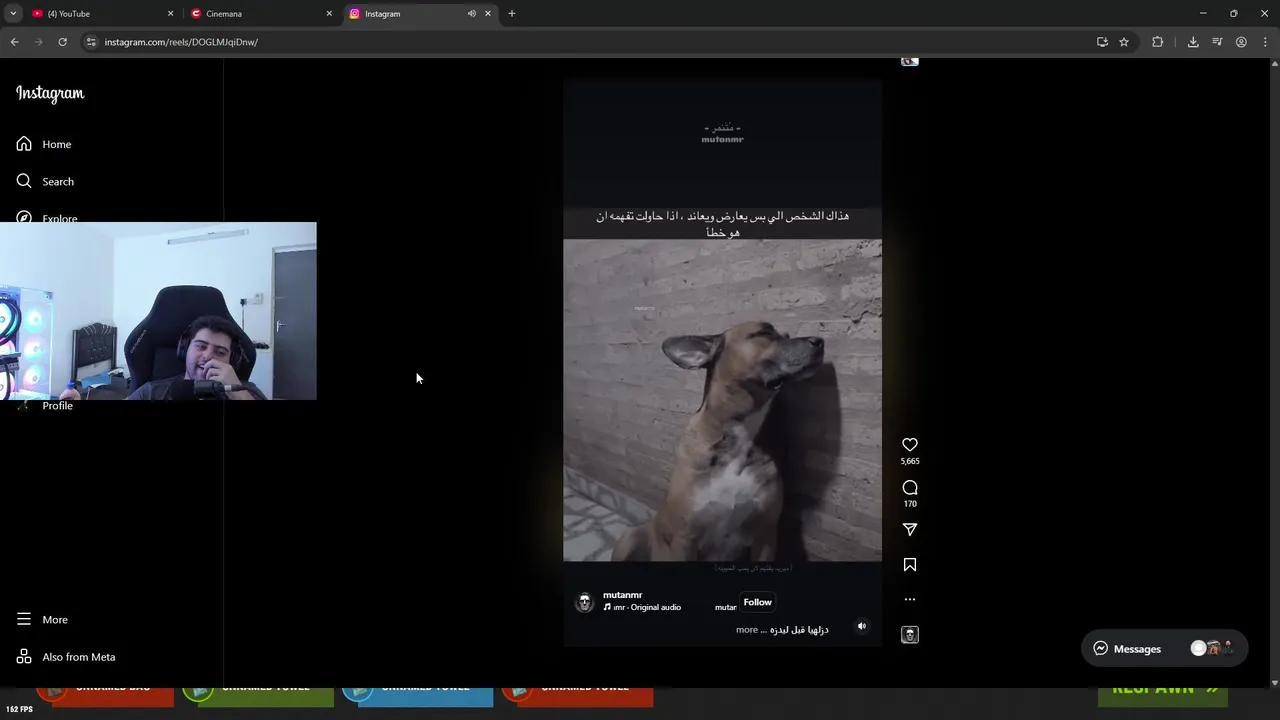Open Search in Instagram sidebar
1280x720 pixels.
pos(45,181)
